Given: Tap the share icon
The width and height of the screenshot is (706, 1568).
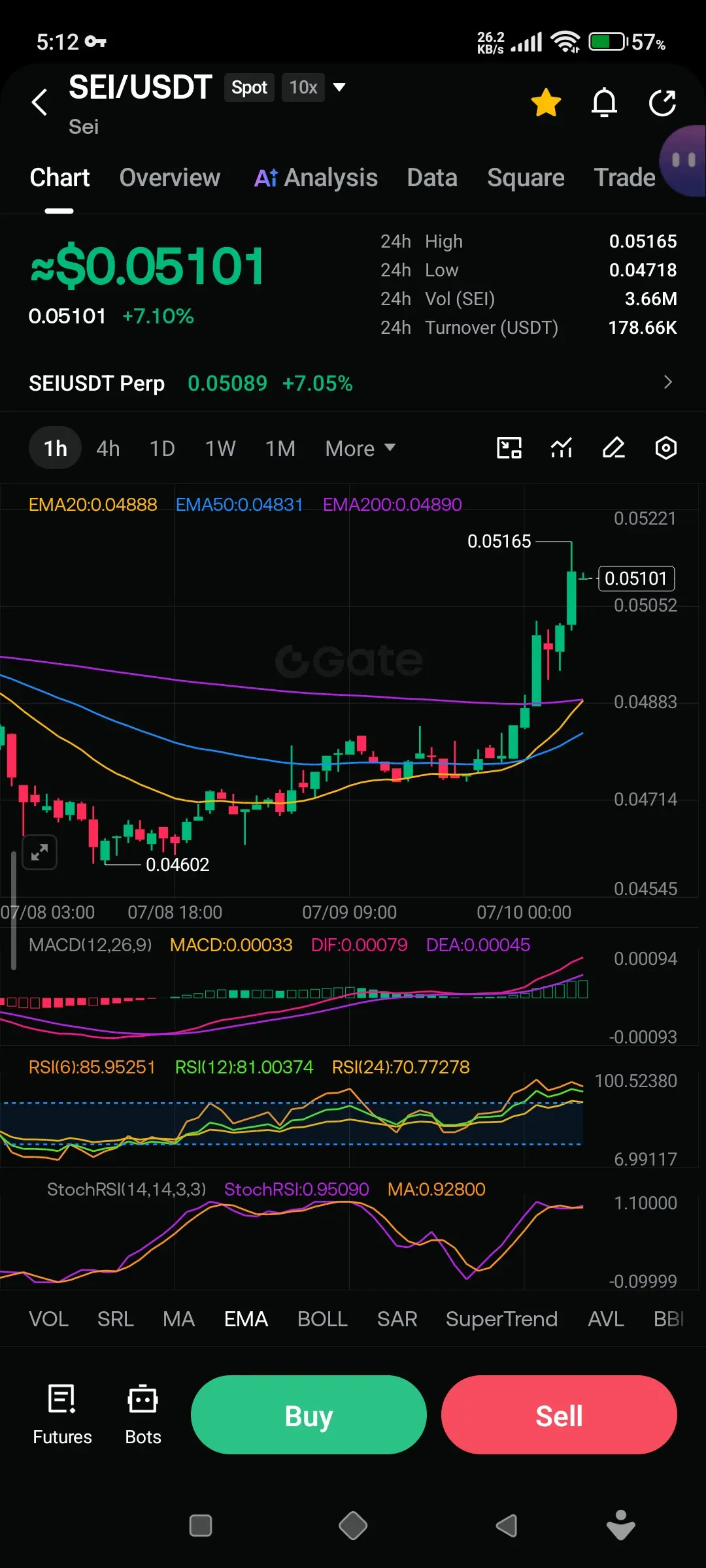Looking at the screenshot, I should point(662,103).
